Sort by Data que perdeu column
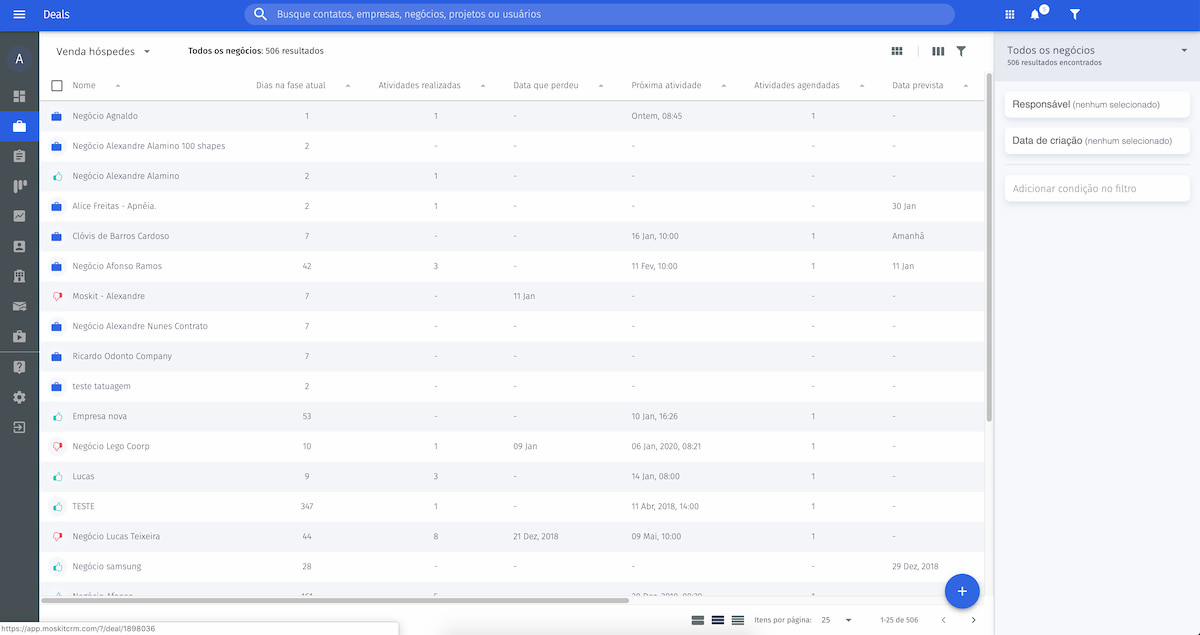This screenshot has height=635, width=1200. [x=546, y=86]
